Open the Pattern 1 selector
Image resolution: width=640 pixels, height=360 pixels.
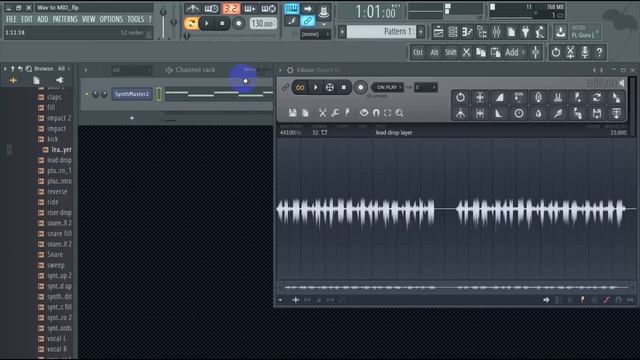(x=381, y=31)
